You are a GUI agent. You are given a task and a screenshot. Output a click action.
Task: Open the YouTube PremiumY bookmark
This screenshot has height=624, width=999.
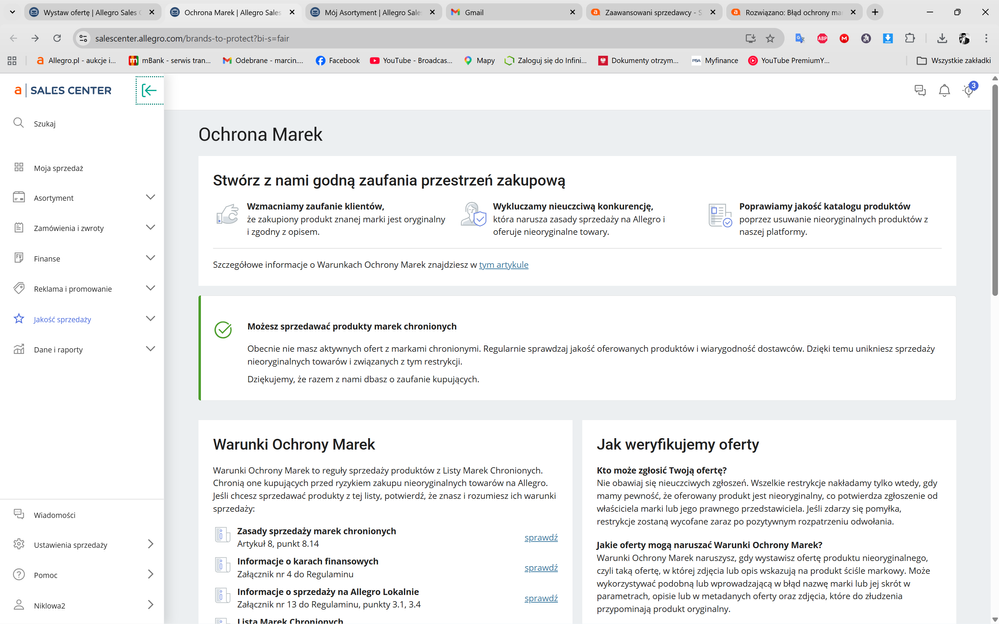click(789, 61)
